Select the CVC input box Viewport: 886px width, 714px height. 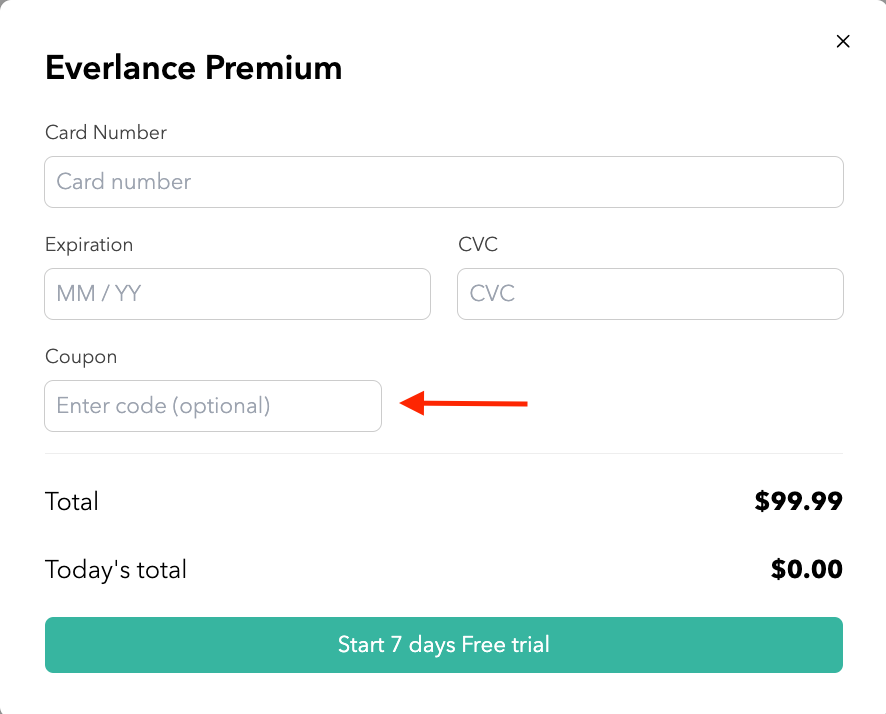(650, 294)
